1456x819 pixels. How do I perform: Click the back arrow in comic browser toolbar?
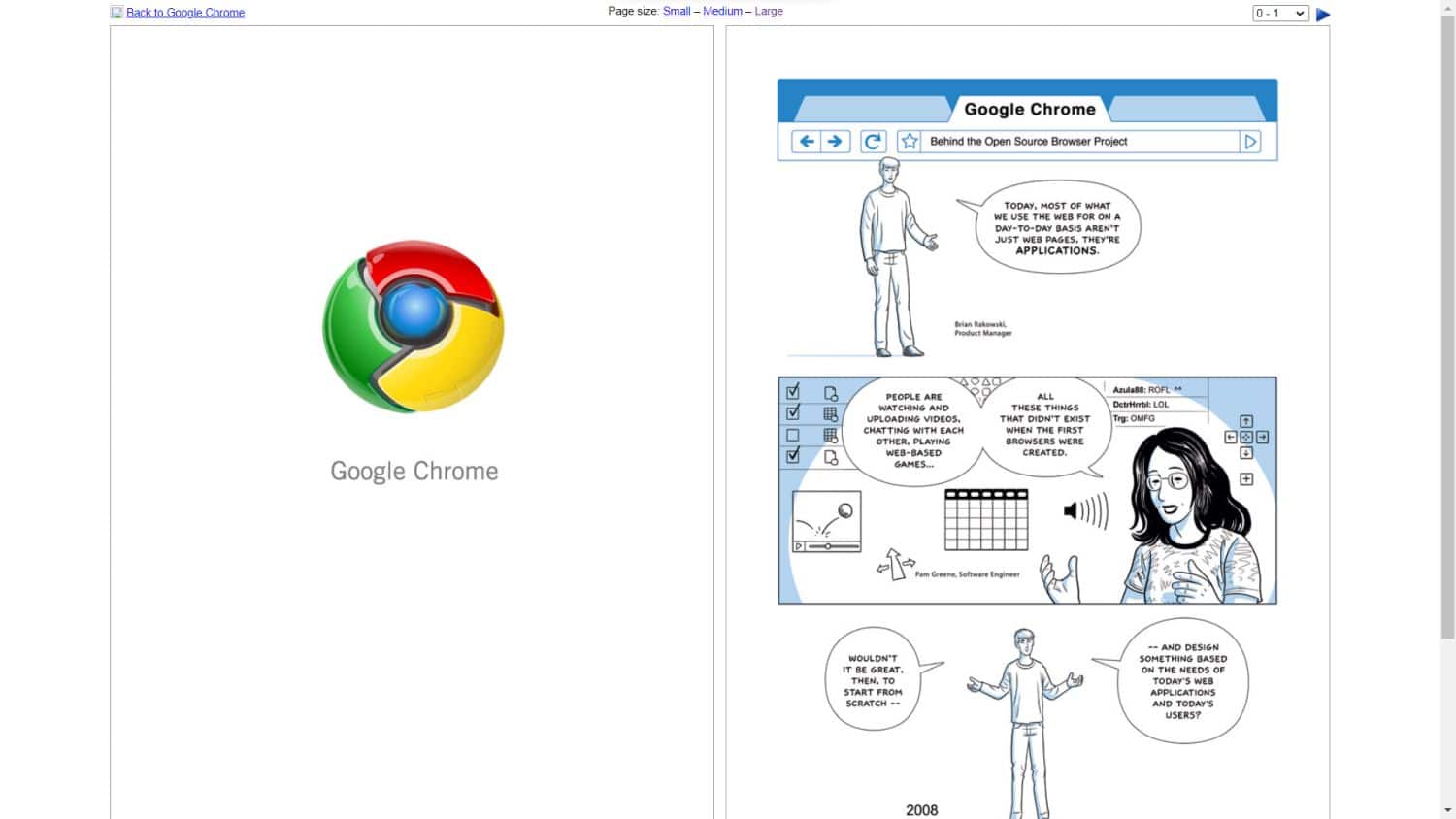point(806,142)
